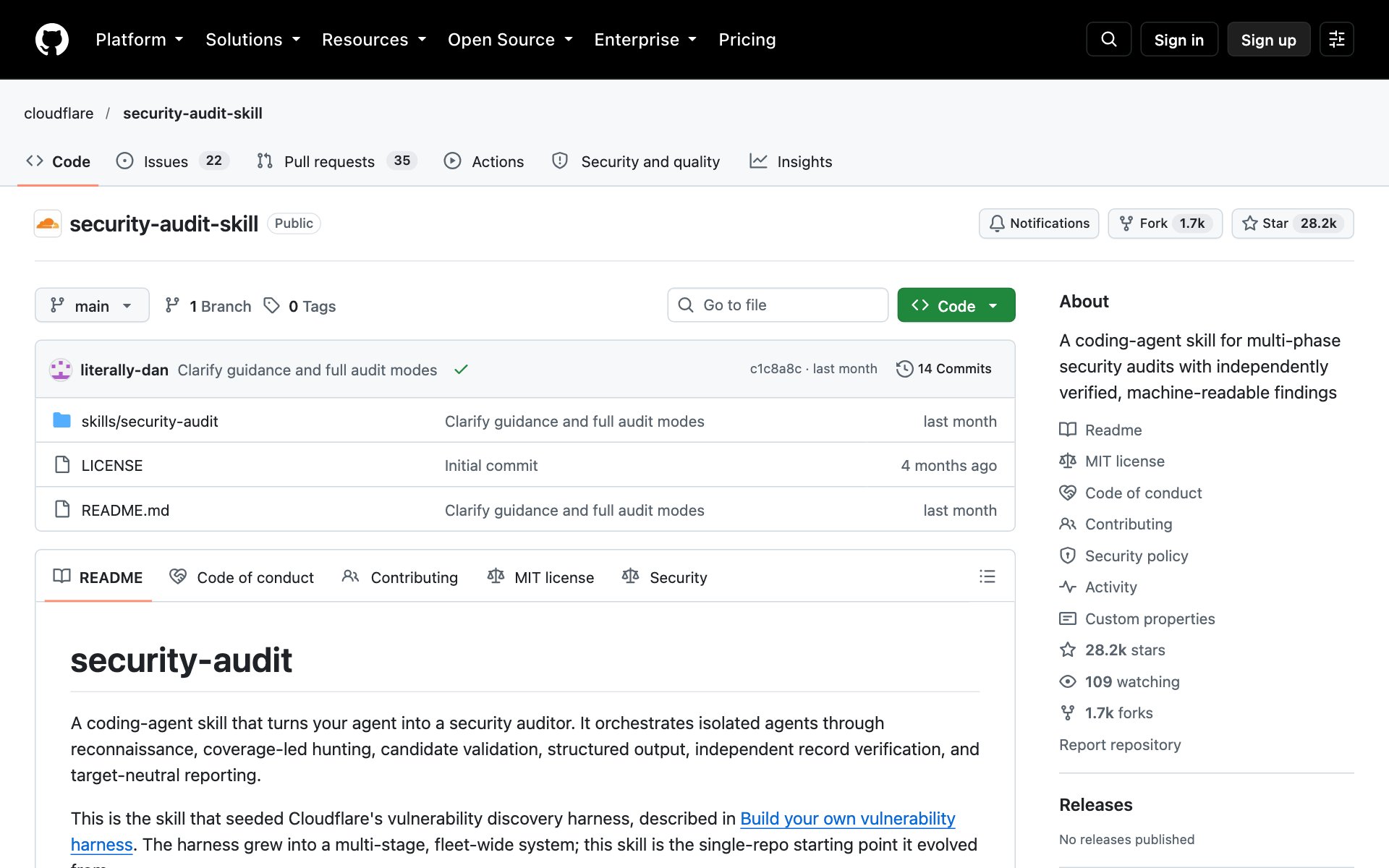The width and height of the screenshot is (1389, 868).
Task: Open the search magnifier button
Action: (1108, 39)
